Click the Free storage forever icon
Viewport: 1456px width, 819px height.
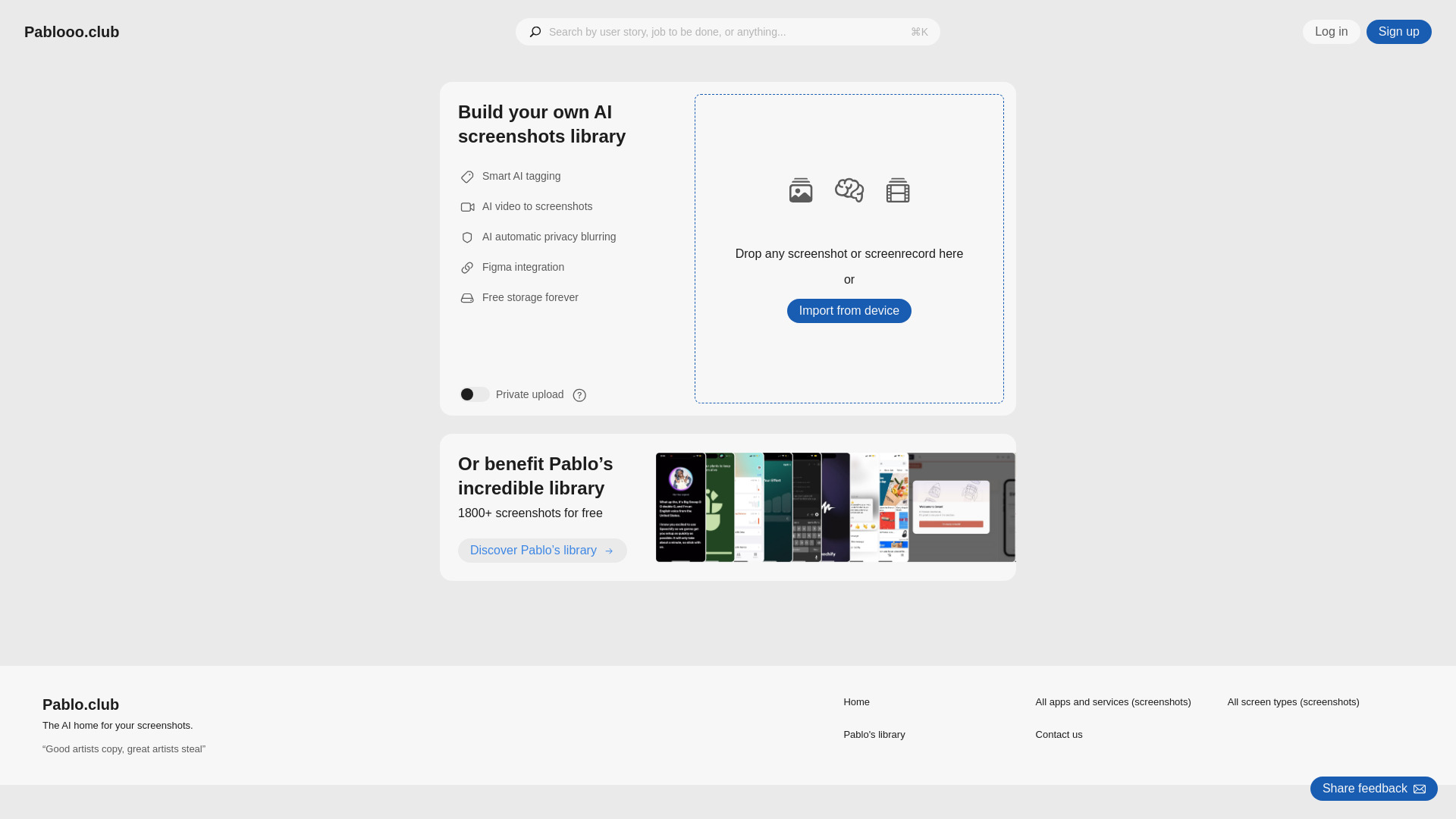coord(467,297)
